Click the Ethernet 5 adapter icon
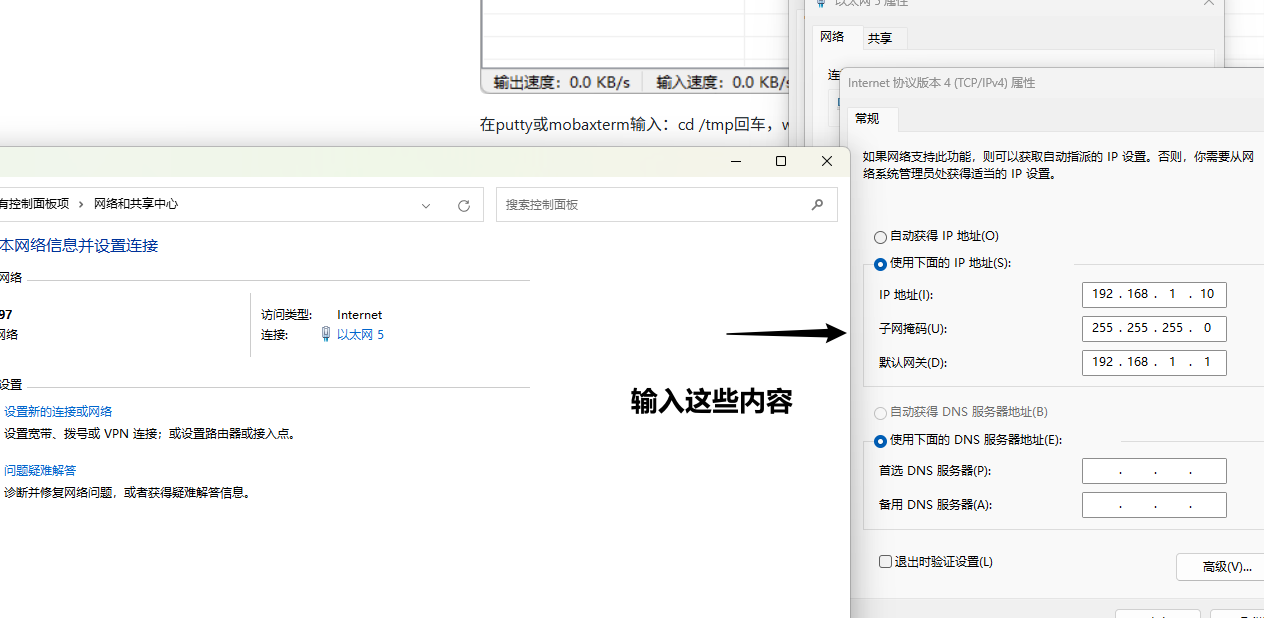Screen dimensions: 1264x618 click(325, 335)
